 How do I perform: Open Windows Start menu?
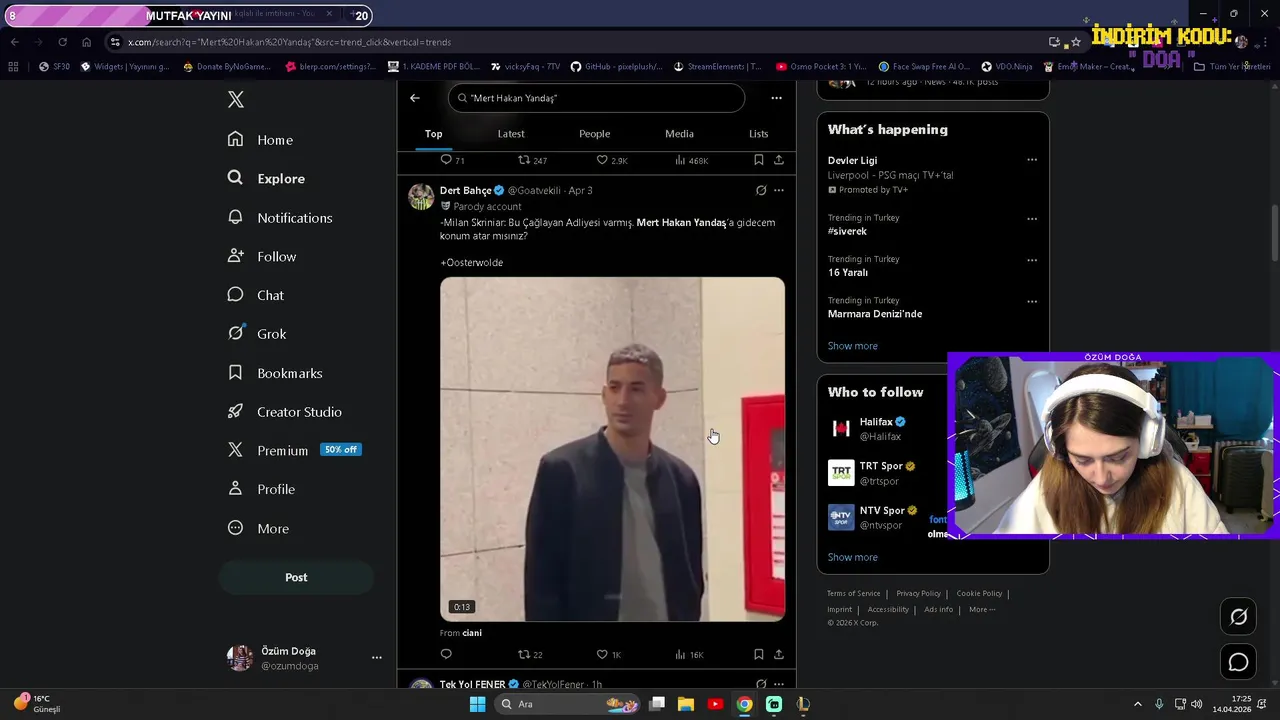tap(478, 704)
